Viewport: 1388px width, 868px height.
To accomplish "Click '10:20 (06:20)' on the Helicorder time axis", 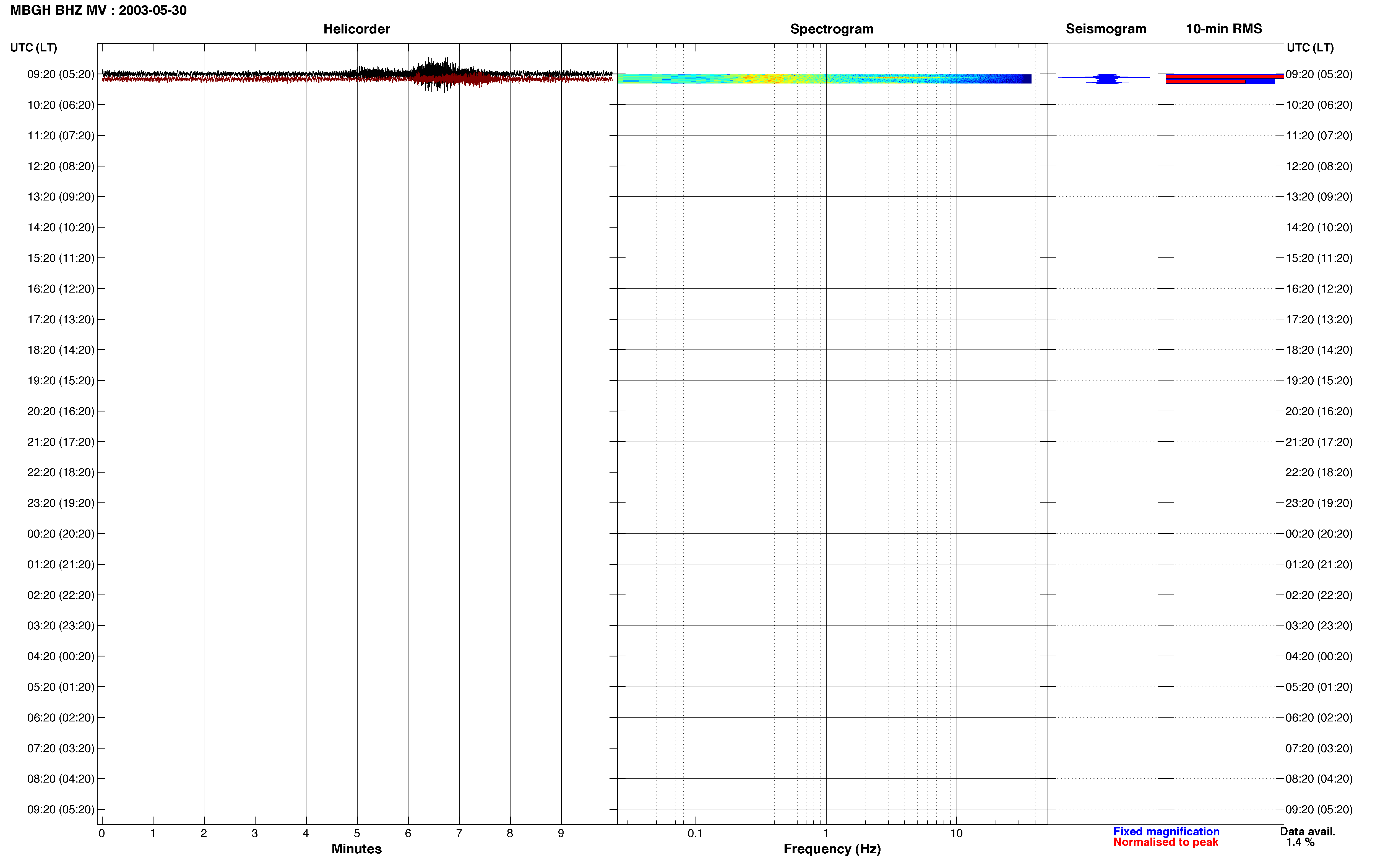I will coord(61,105).
